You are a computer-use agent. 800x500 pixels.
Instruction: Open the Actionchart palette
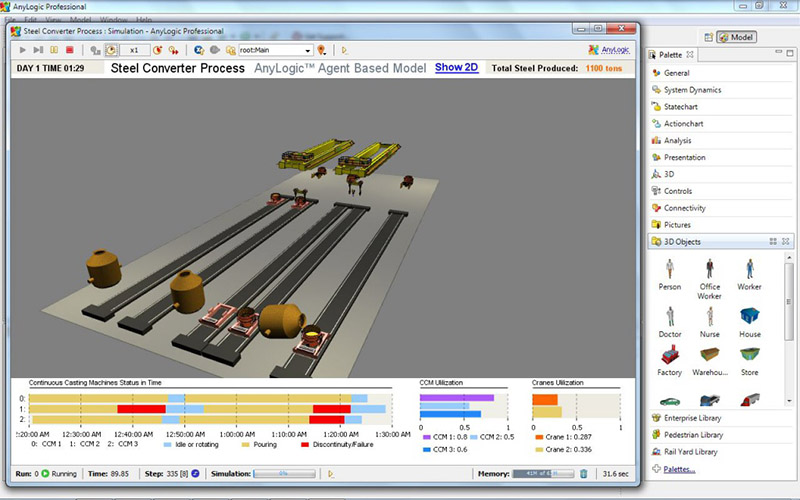720,123
